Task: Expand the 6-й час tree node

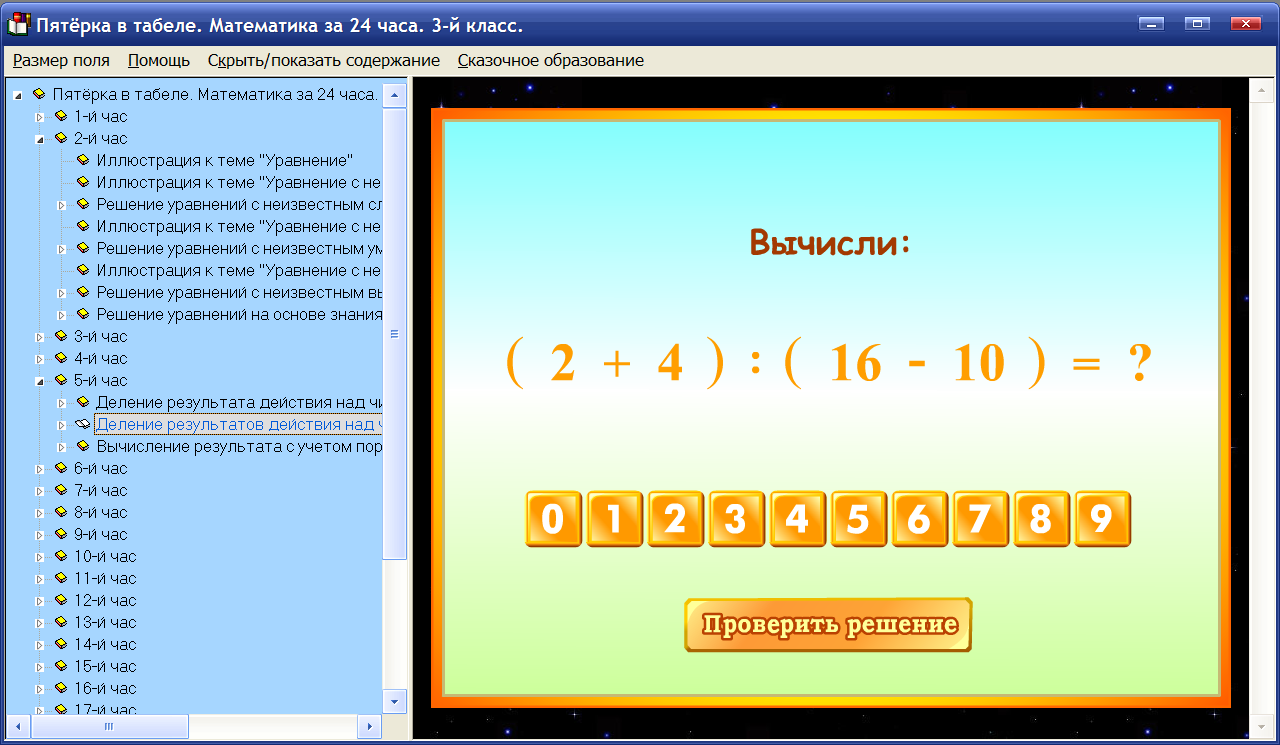Action: [40, 469]
